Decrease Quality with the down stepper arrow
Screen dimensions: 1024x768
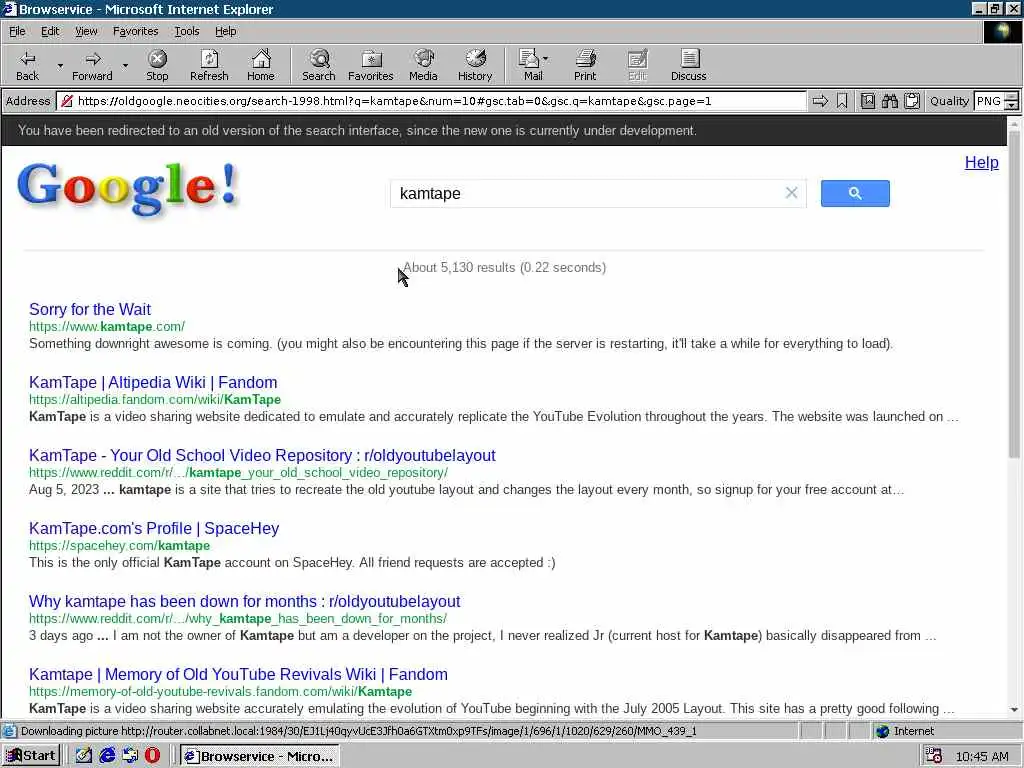(1012, 106)
